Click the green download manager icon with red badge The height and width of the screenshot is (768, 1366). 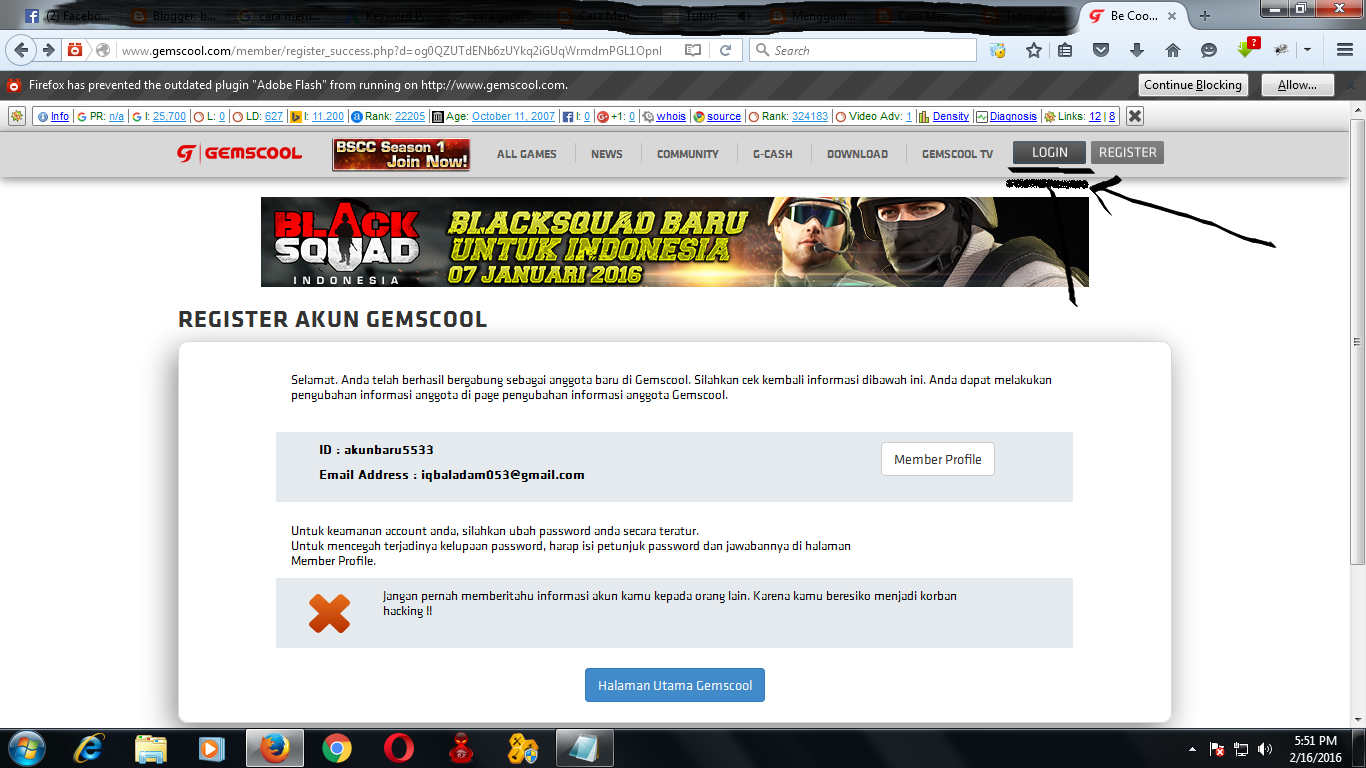pyautogui.click(x=1248, y=48)
